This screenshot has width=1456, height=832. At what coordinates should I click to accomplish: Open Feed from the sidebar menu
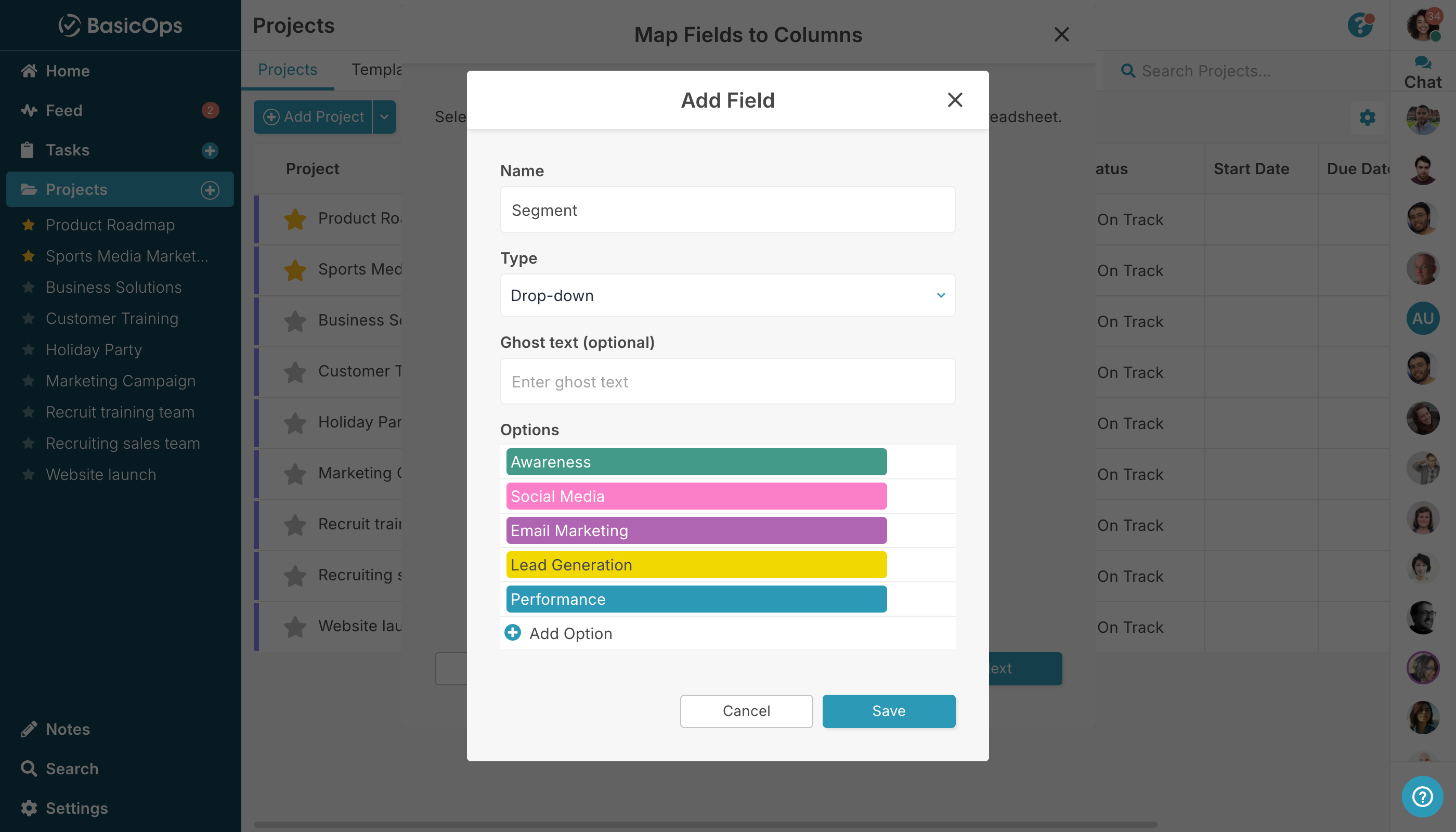64,110
